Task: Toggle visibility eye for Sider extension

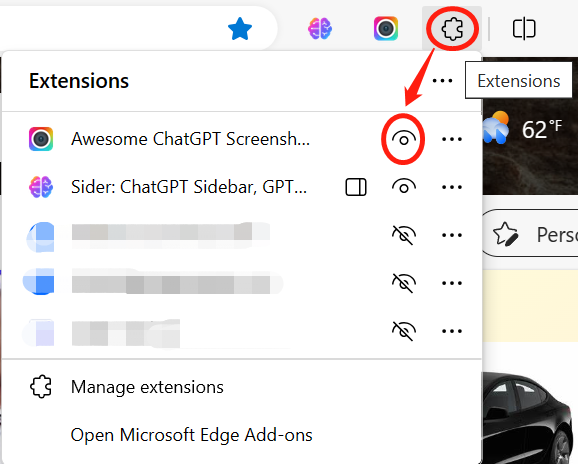Action: point(404,187)
